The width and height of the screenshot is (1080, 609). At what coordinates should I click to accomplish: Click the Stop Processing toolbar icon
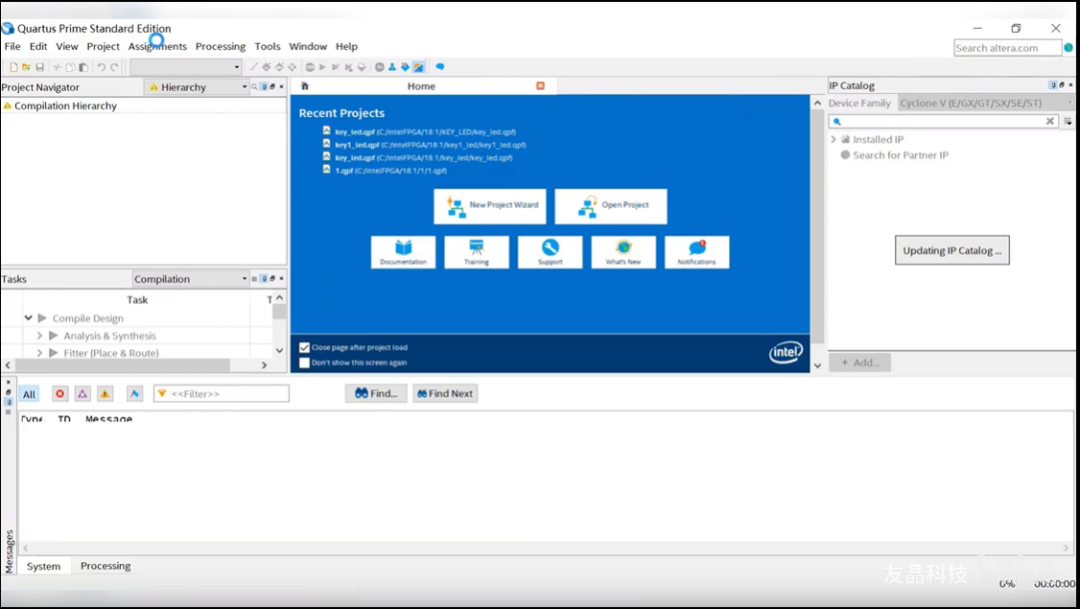pyautogui.click(x=310, y=67)
